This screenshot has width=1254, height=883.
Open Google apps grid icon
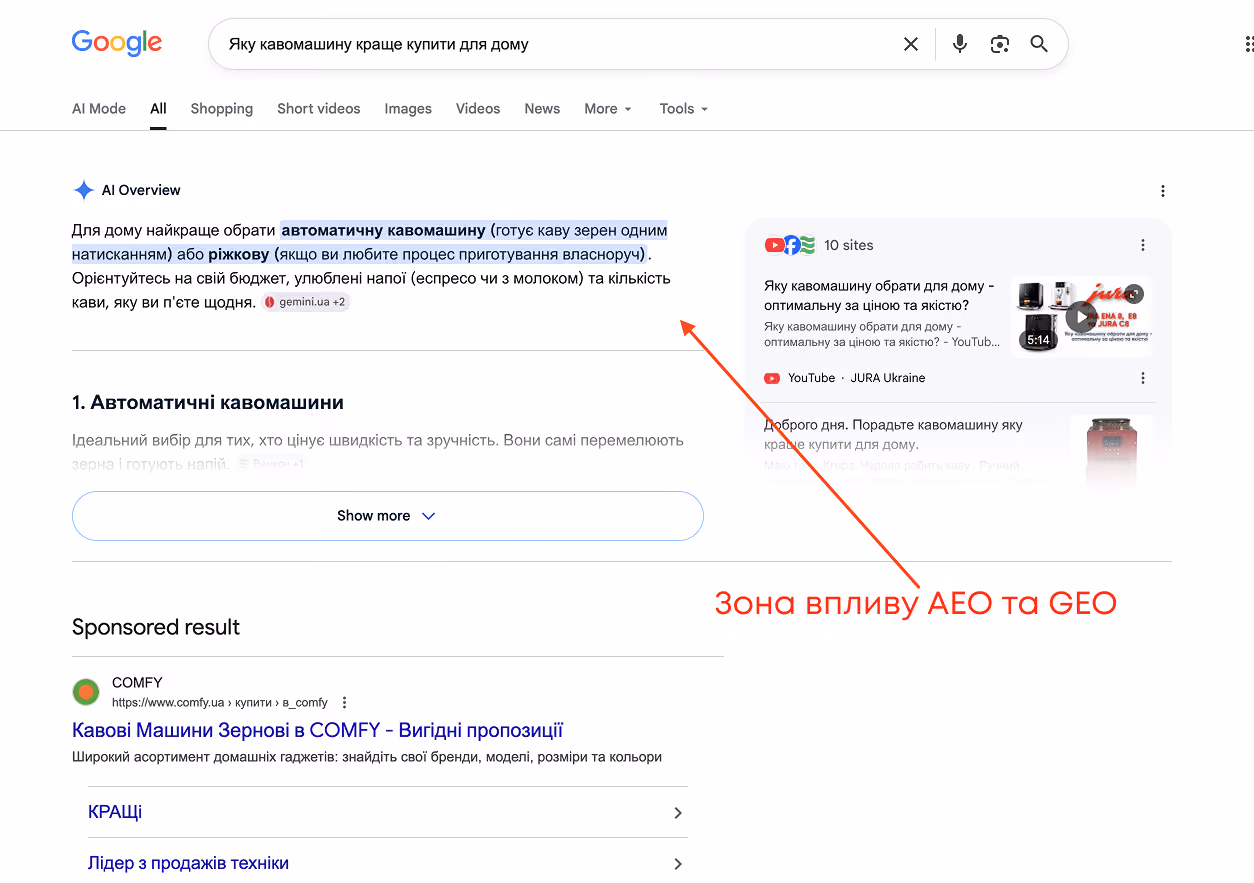(1248, 44)
